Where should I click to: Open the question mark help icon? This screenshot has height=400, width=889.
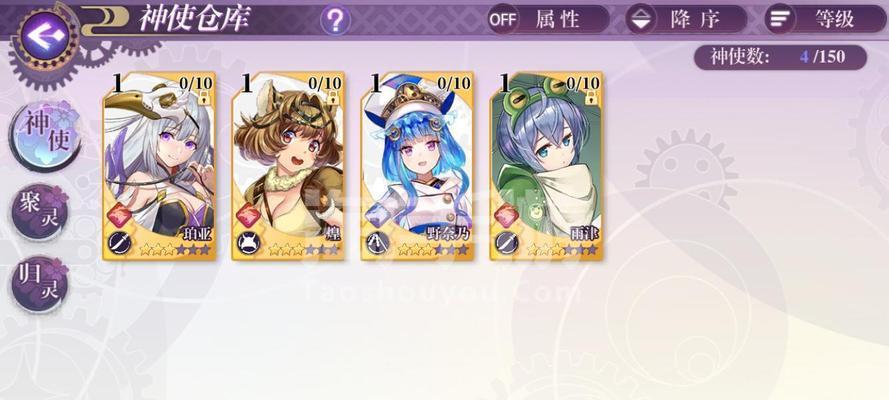tap(335, 20)
